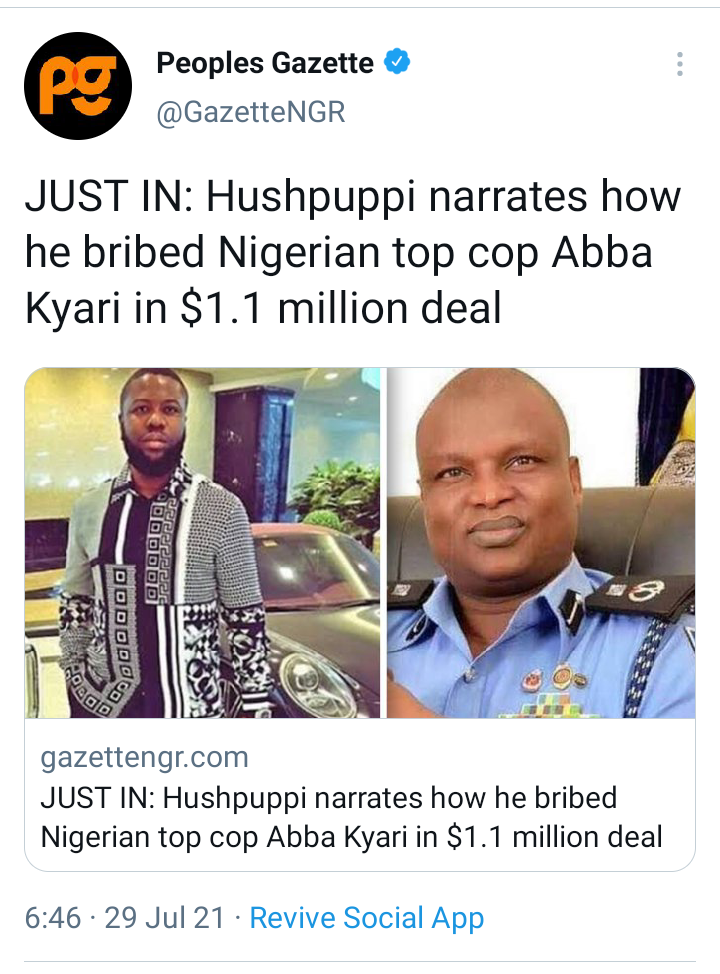Tap the 6:46 timestamp
Viewport: 720px width, 974px height.
click(x=53, y=918)
